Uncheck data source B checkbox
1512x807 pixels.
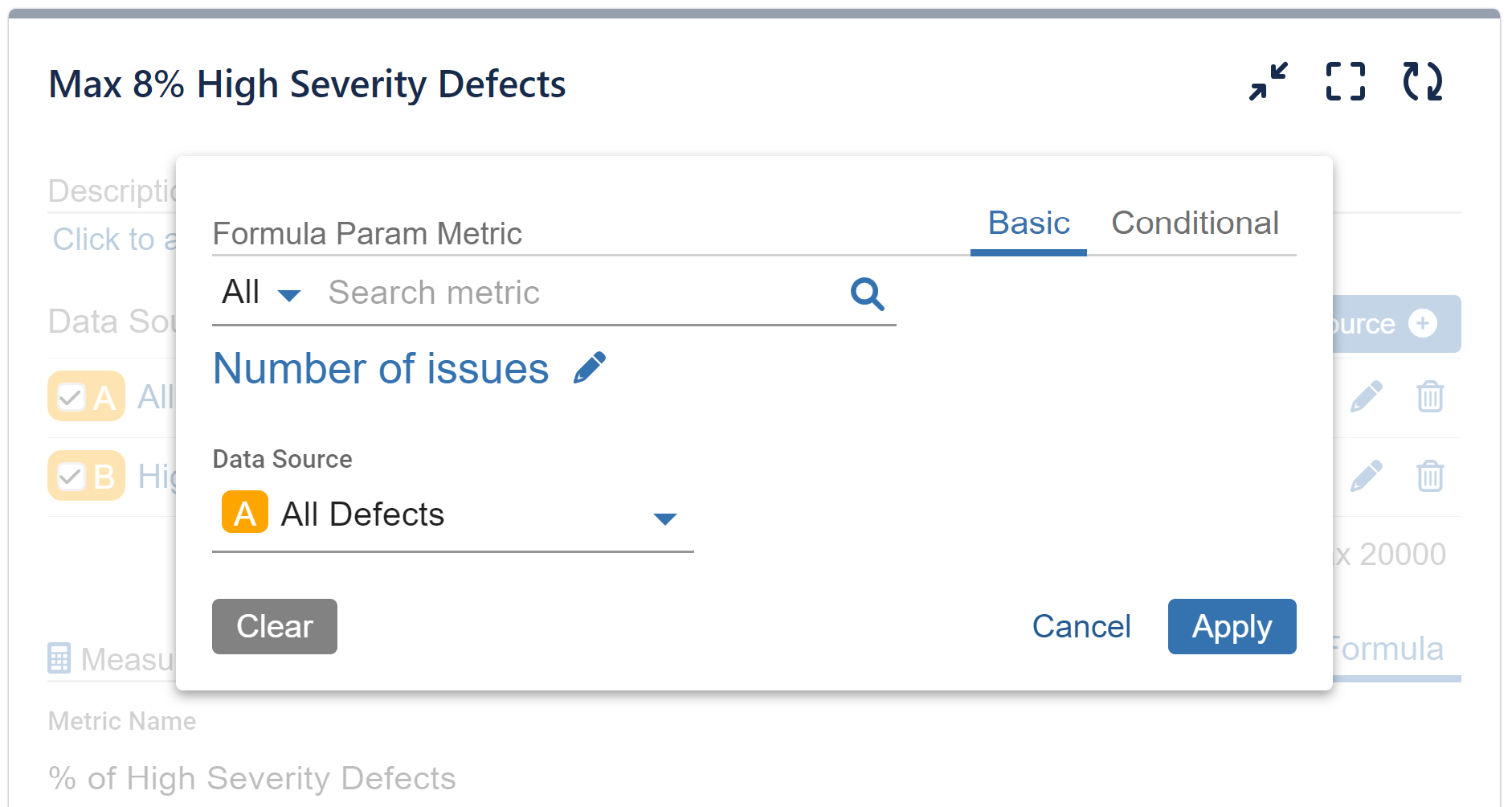coord(71,476)
